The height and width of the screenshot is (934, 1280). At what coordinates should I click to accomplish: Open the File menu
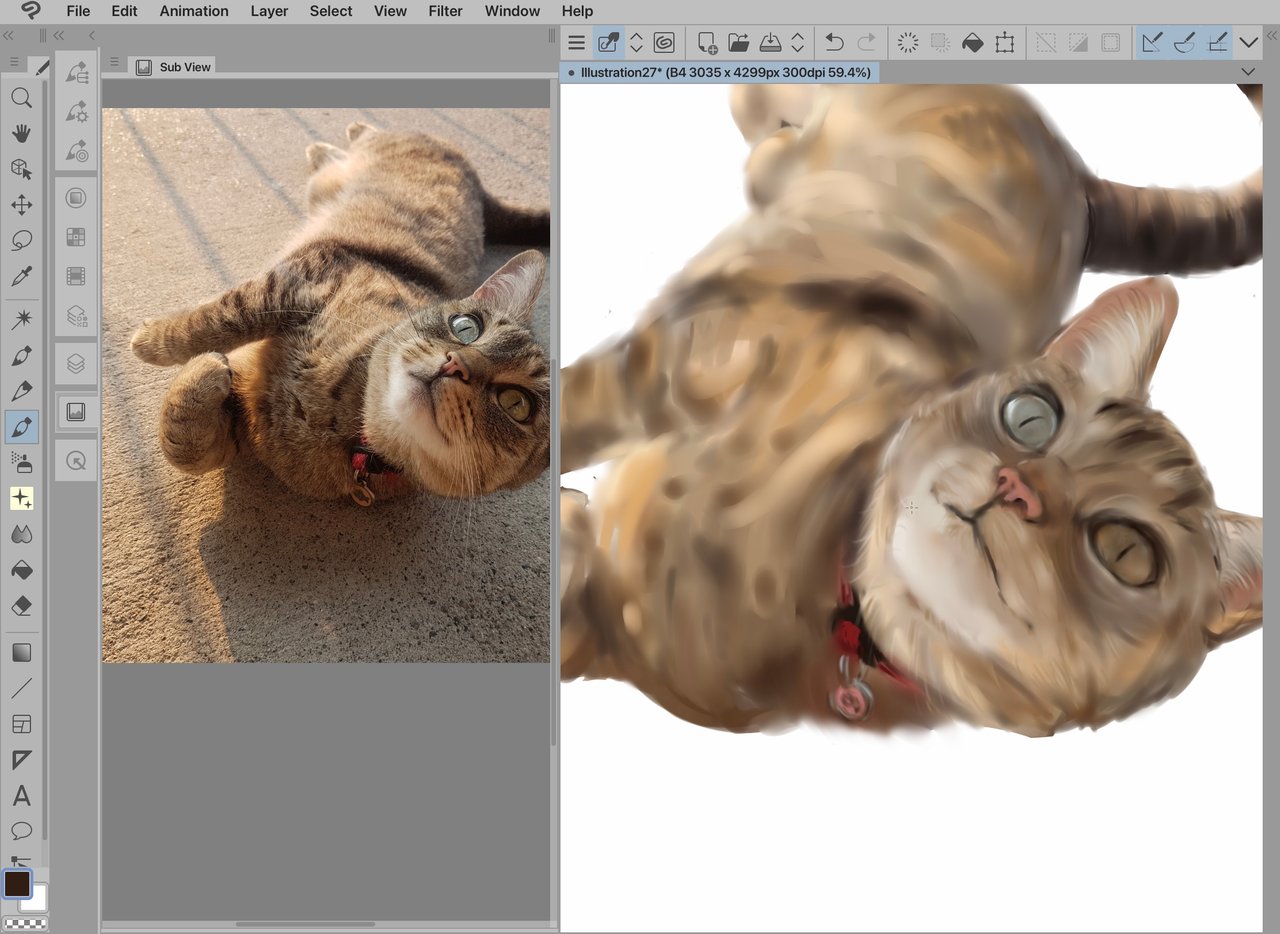click(78, 11)
